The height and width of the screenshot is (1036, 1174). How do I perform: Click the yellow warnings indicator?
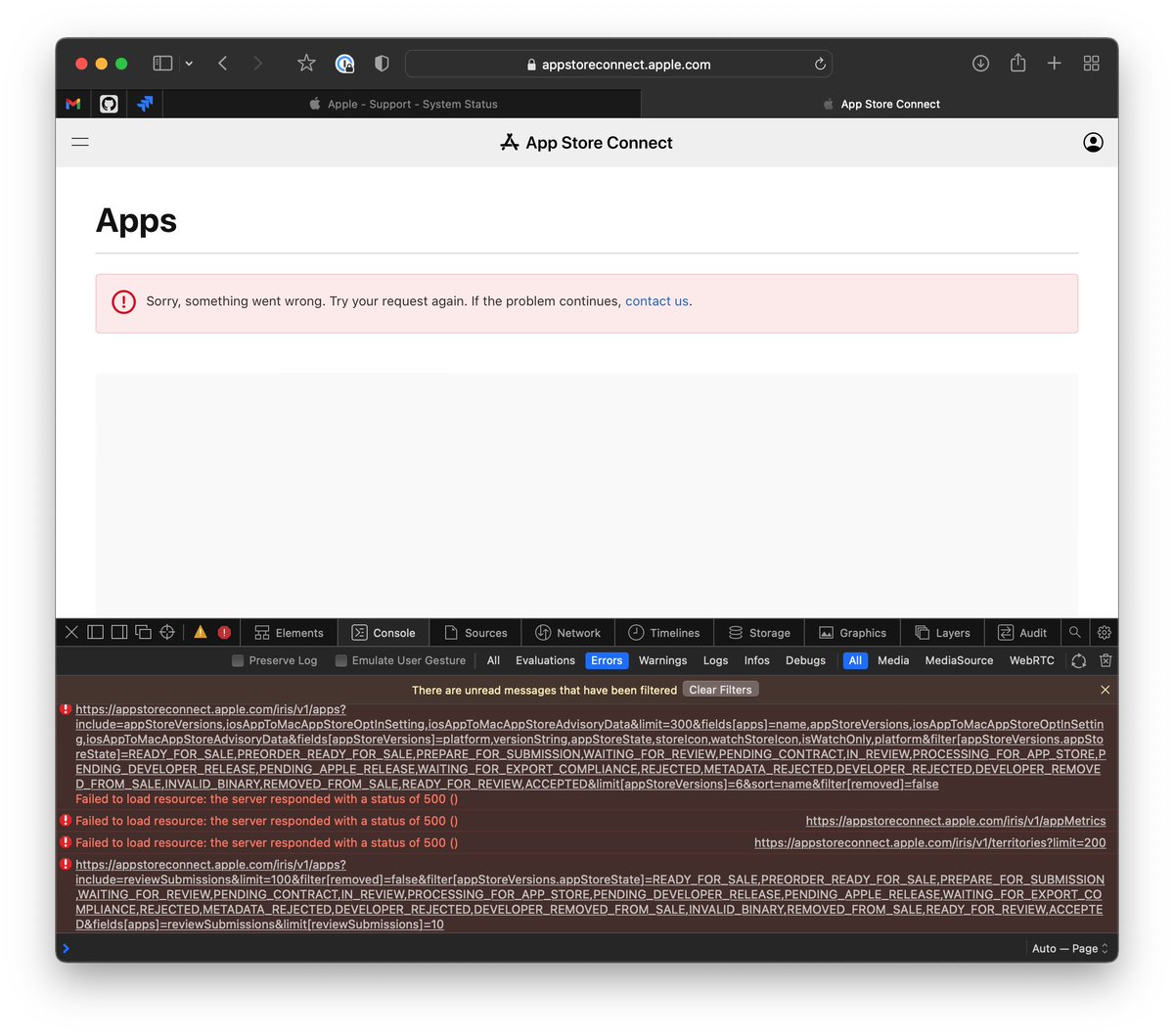pos(201,632)
